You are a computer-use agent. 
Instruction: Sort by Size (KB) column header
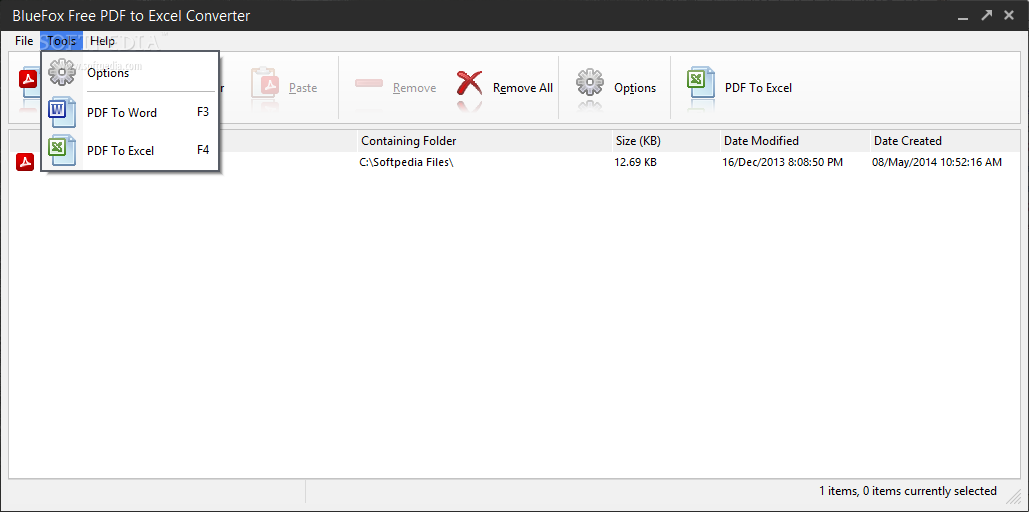pyautogui.click(x=665, y=140)
